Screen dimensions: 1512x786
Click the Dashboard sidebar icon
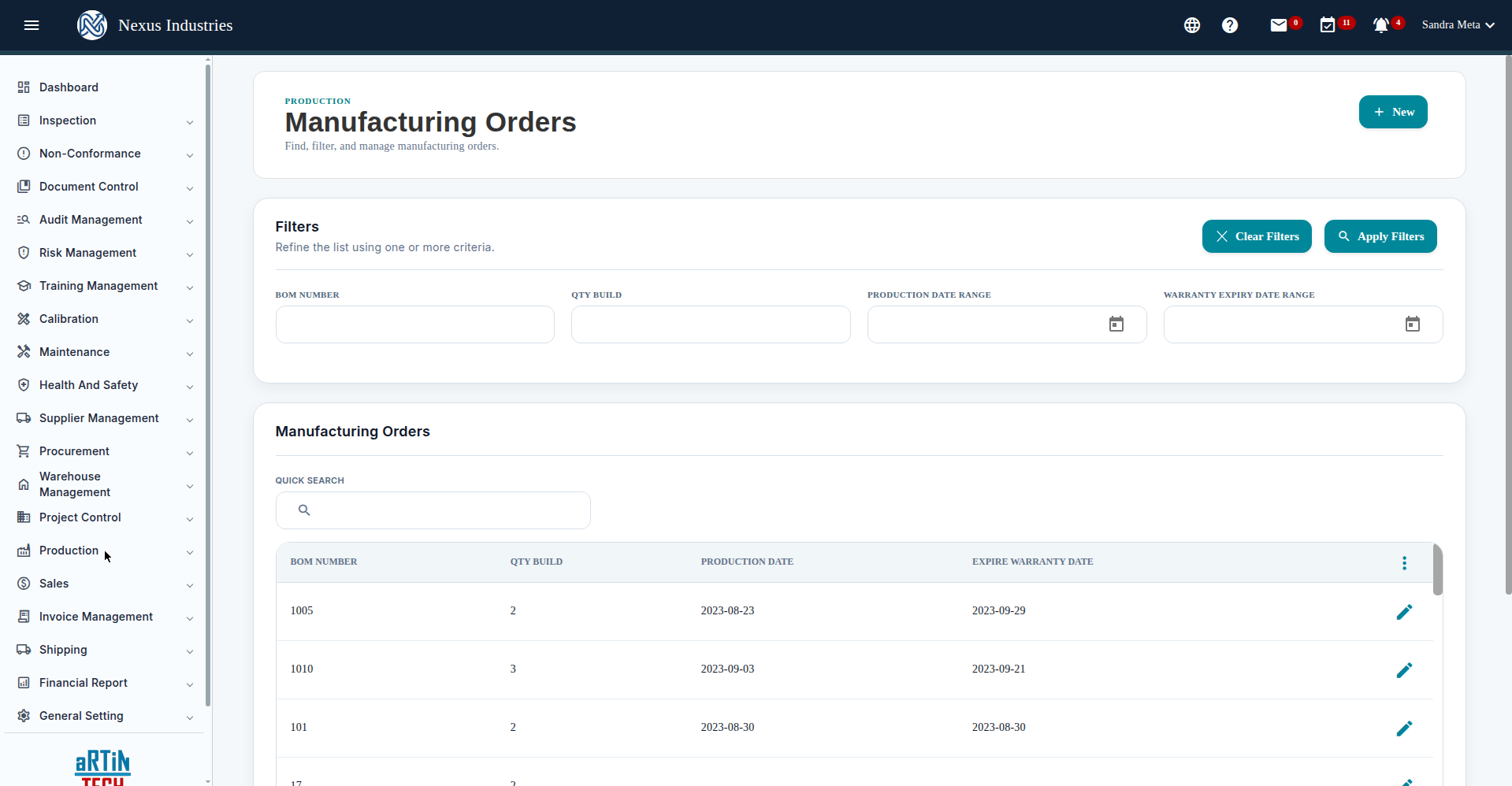pos(24,87)
